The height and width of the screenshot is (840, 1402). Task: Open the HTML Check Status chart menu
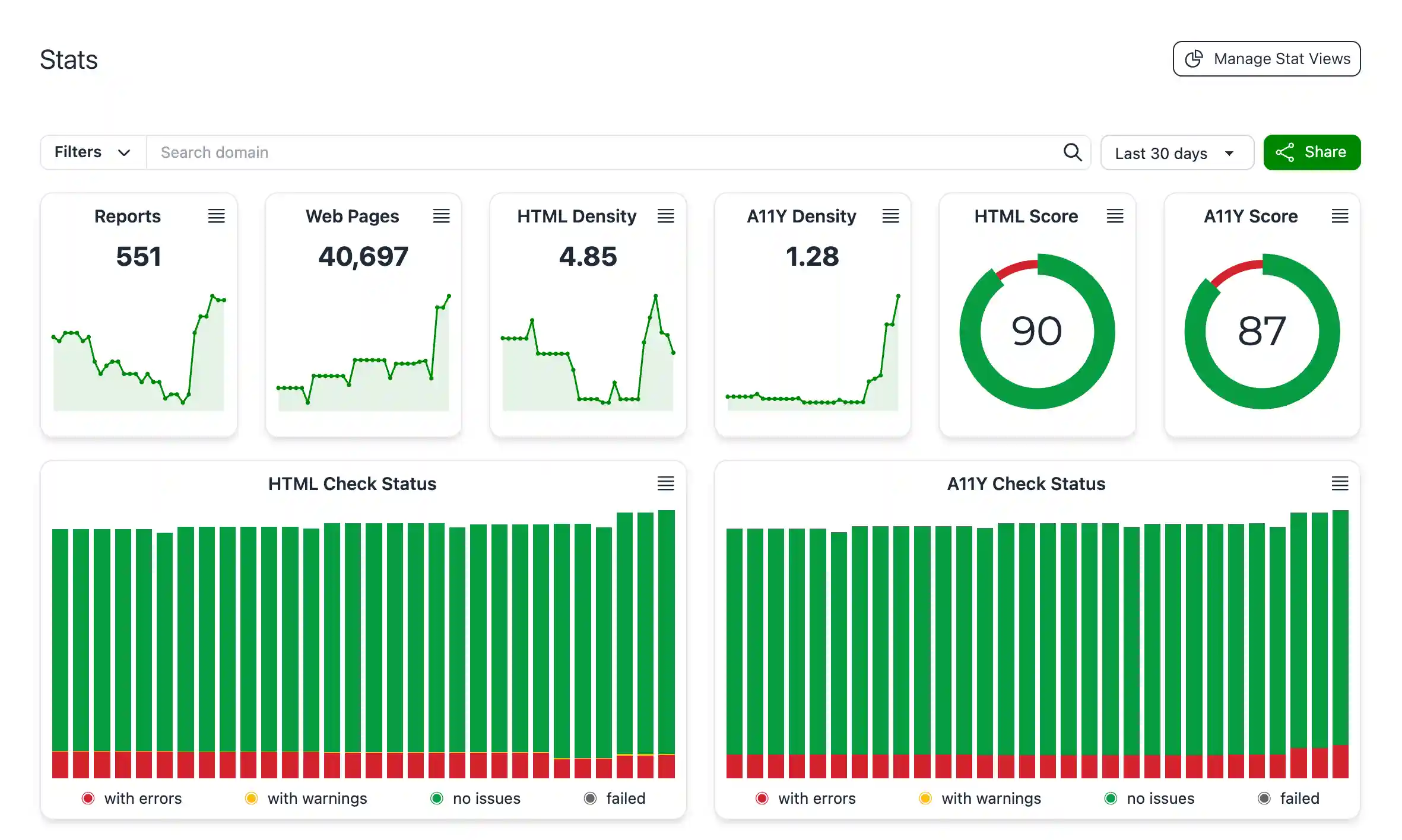pos(665,484)
